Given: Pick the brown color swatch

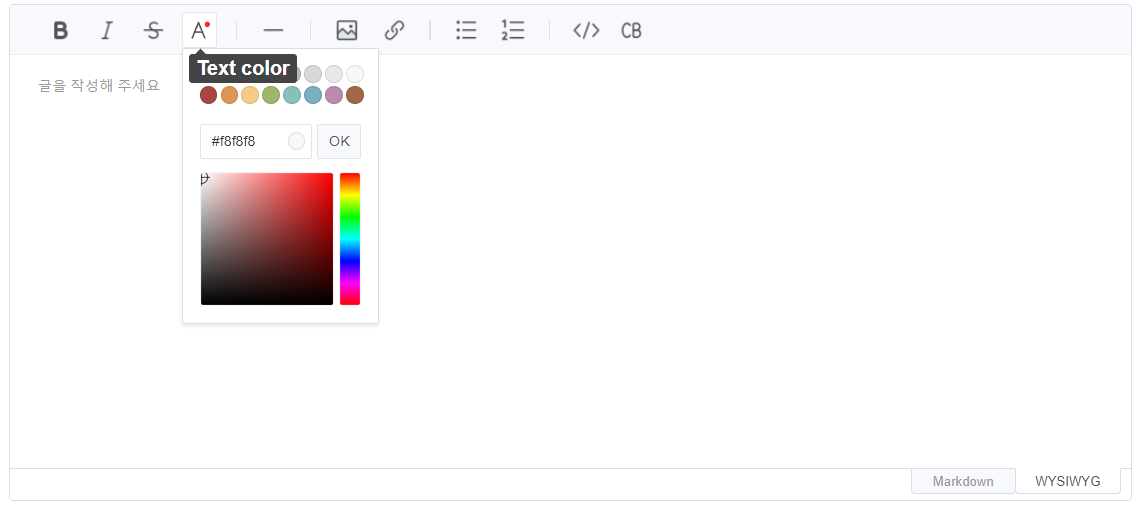Looking at the screenshot, I should tap(355, 95).
